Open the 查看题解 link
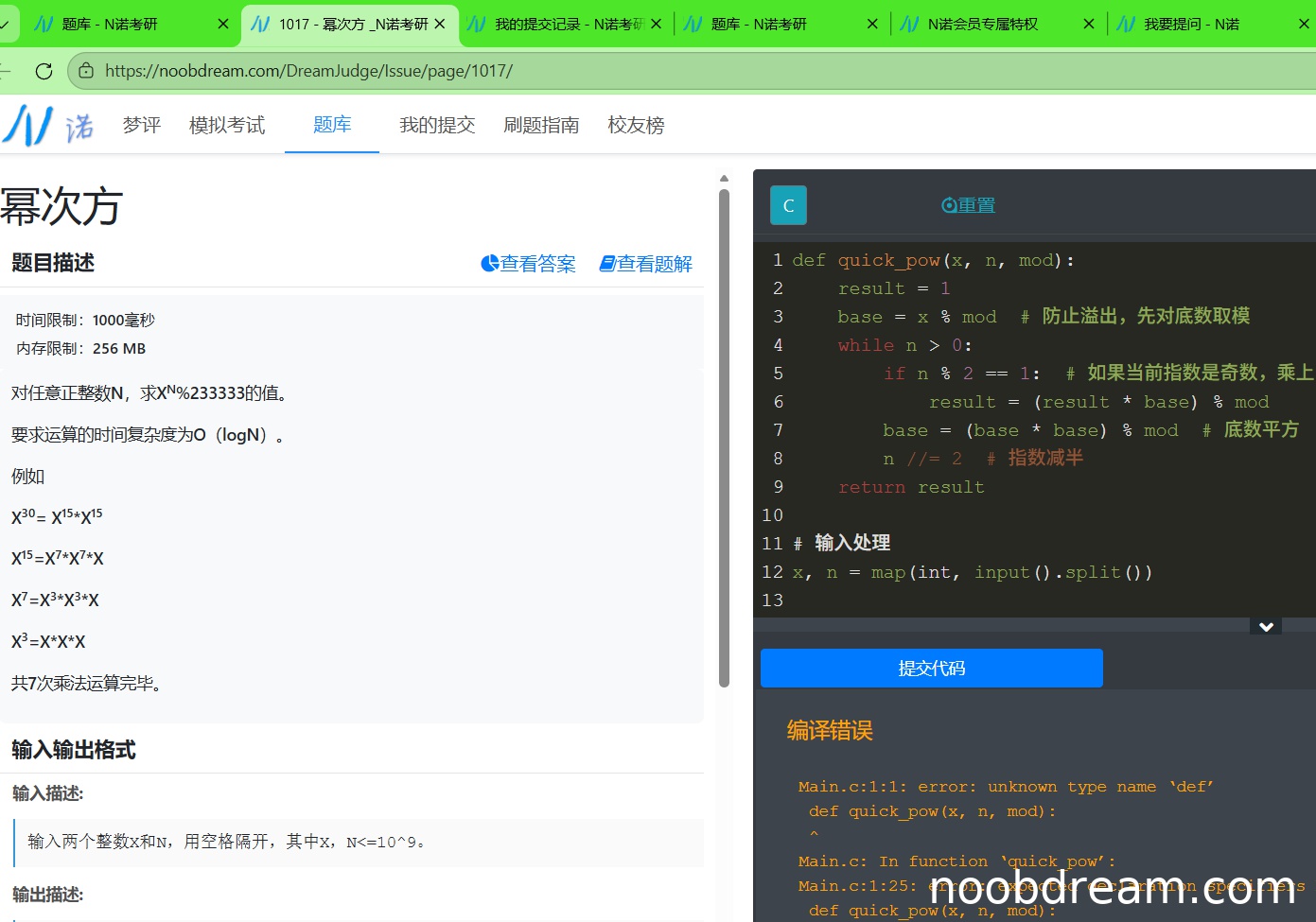The width and height of the screenshot is (1316, 922). [x=646, y=264]
